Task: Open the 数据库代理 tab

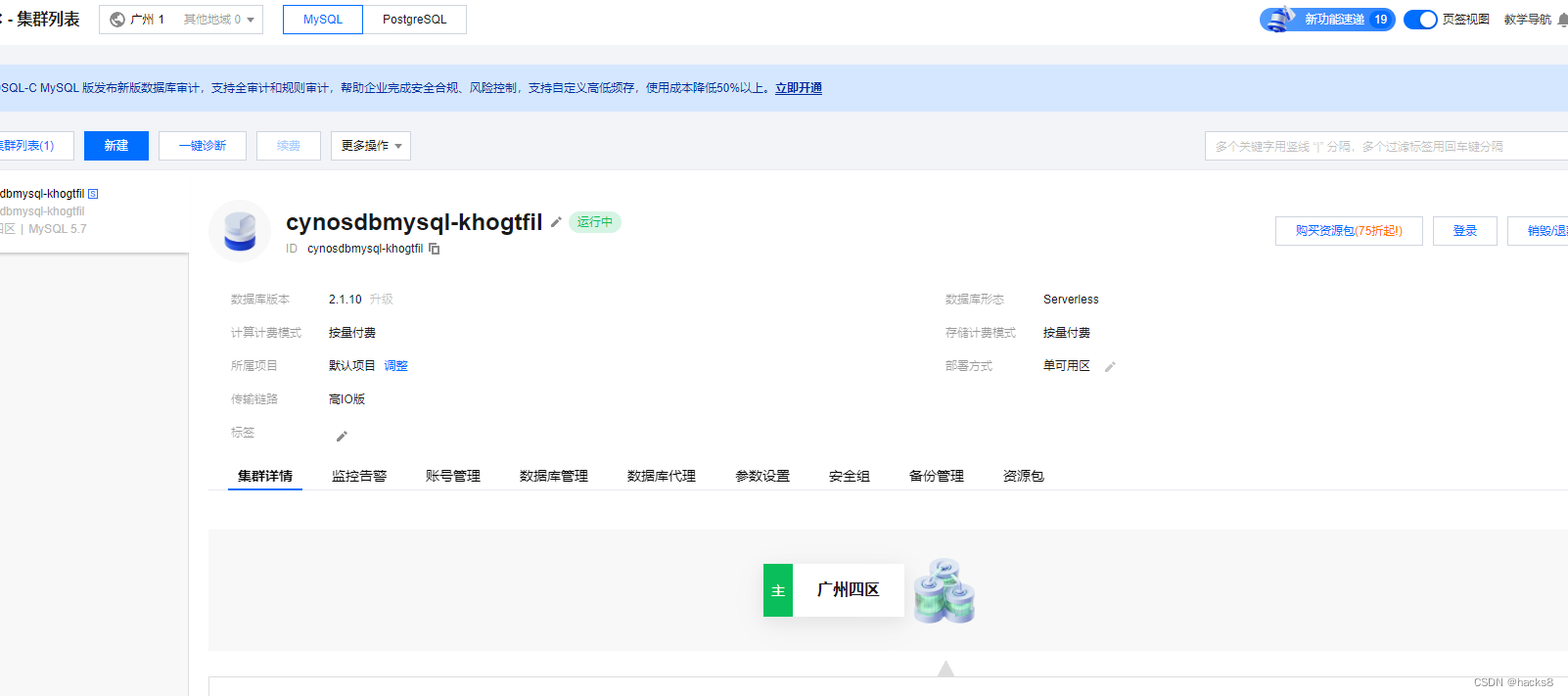Action: click(662, 476)
